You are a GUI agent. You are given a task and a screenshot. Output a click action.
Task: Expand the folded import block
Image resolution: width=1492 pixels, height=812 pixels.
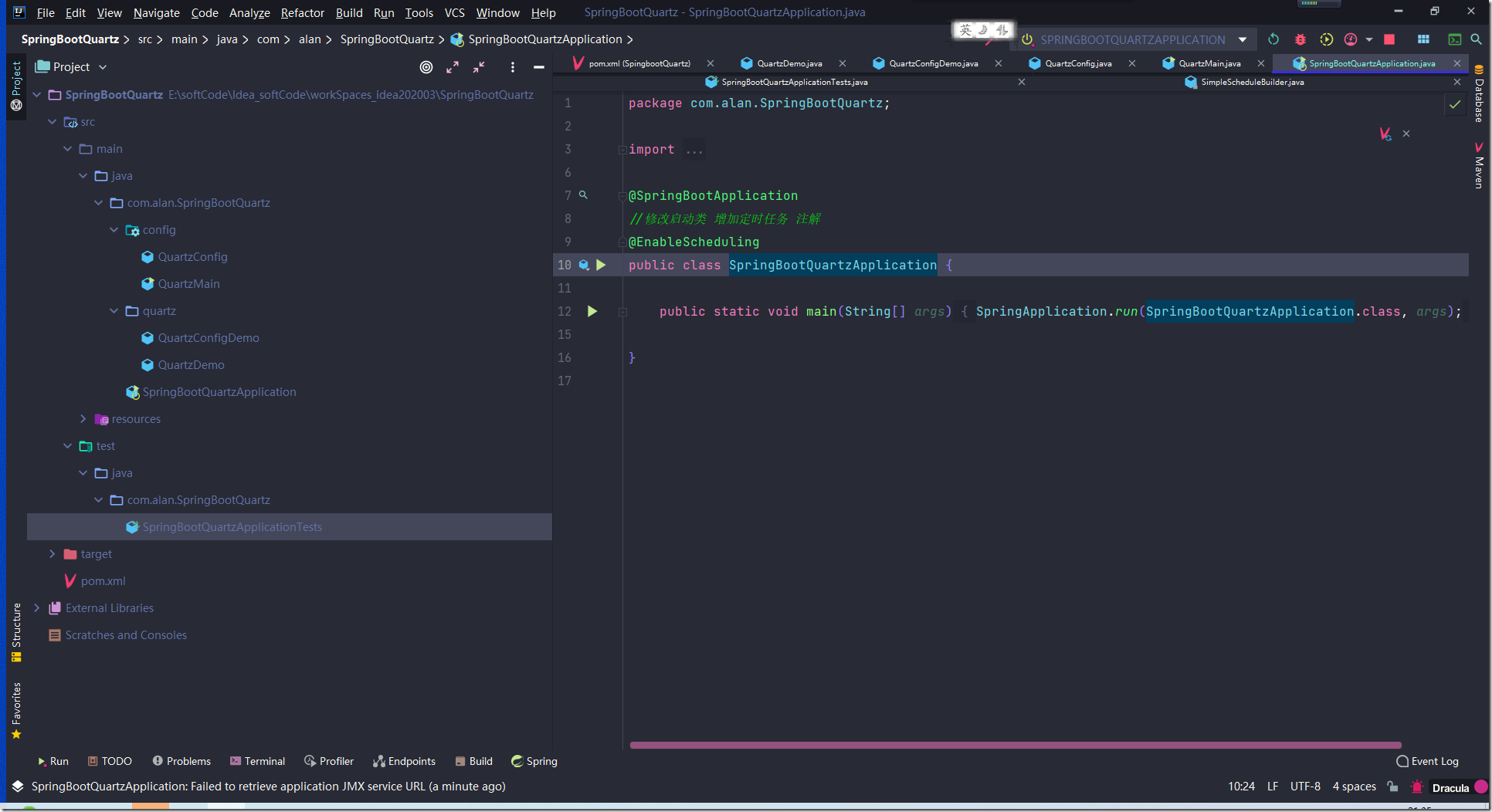(622, 150)
